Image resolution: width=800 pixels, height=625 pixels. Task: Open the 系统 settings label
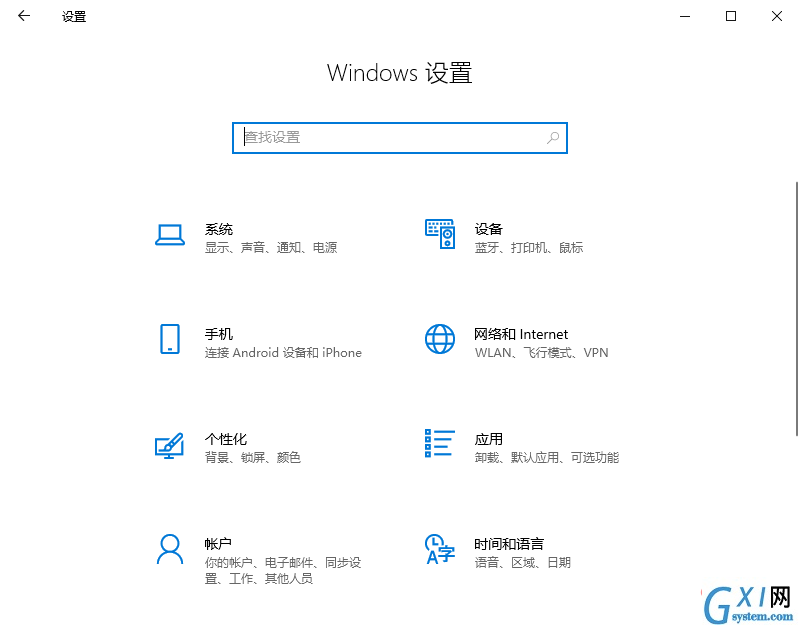pyautogui.click(x=219, y=229)
